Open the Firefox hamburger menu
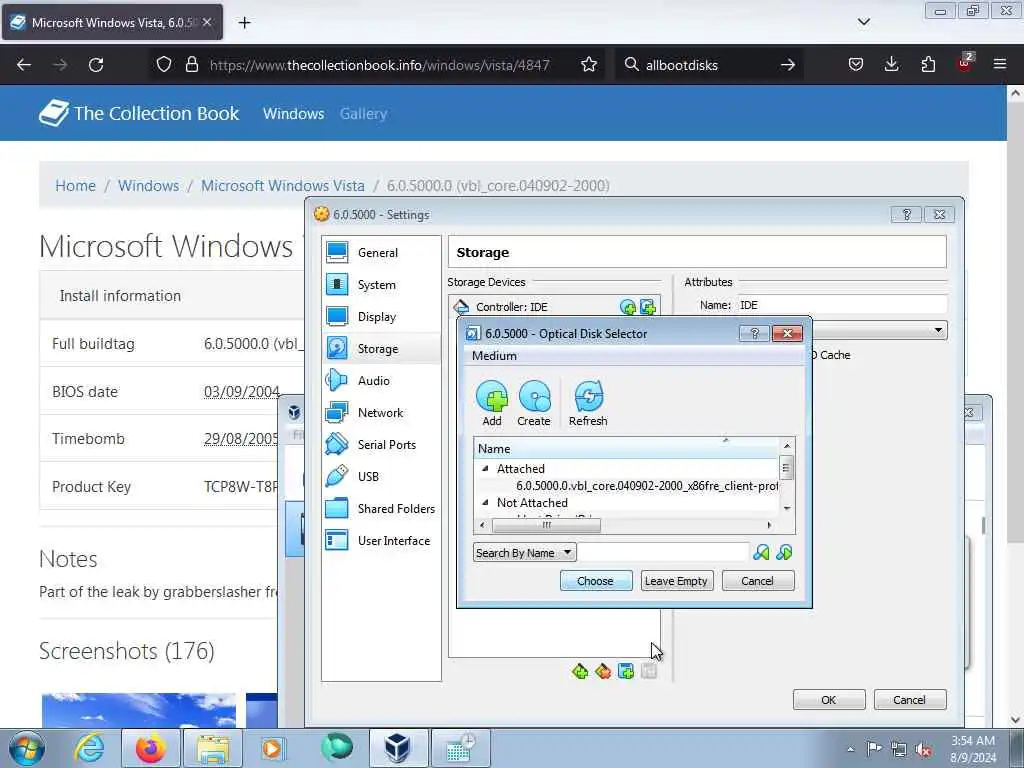Image resolution: width=1024 pixels, height=768 pixels. point(1000,65)
